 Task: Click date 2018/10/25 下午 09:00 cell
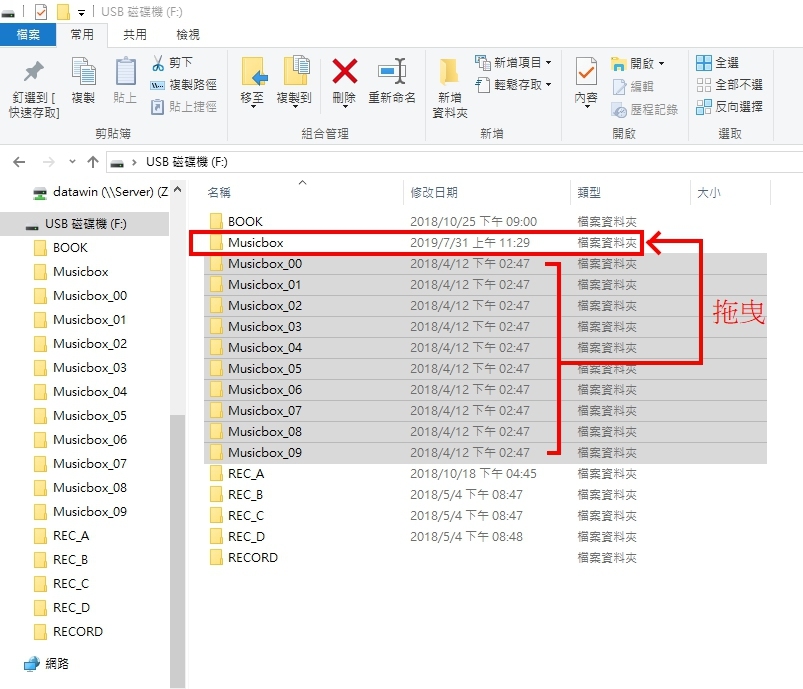(x=473, y=222)
